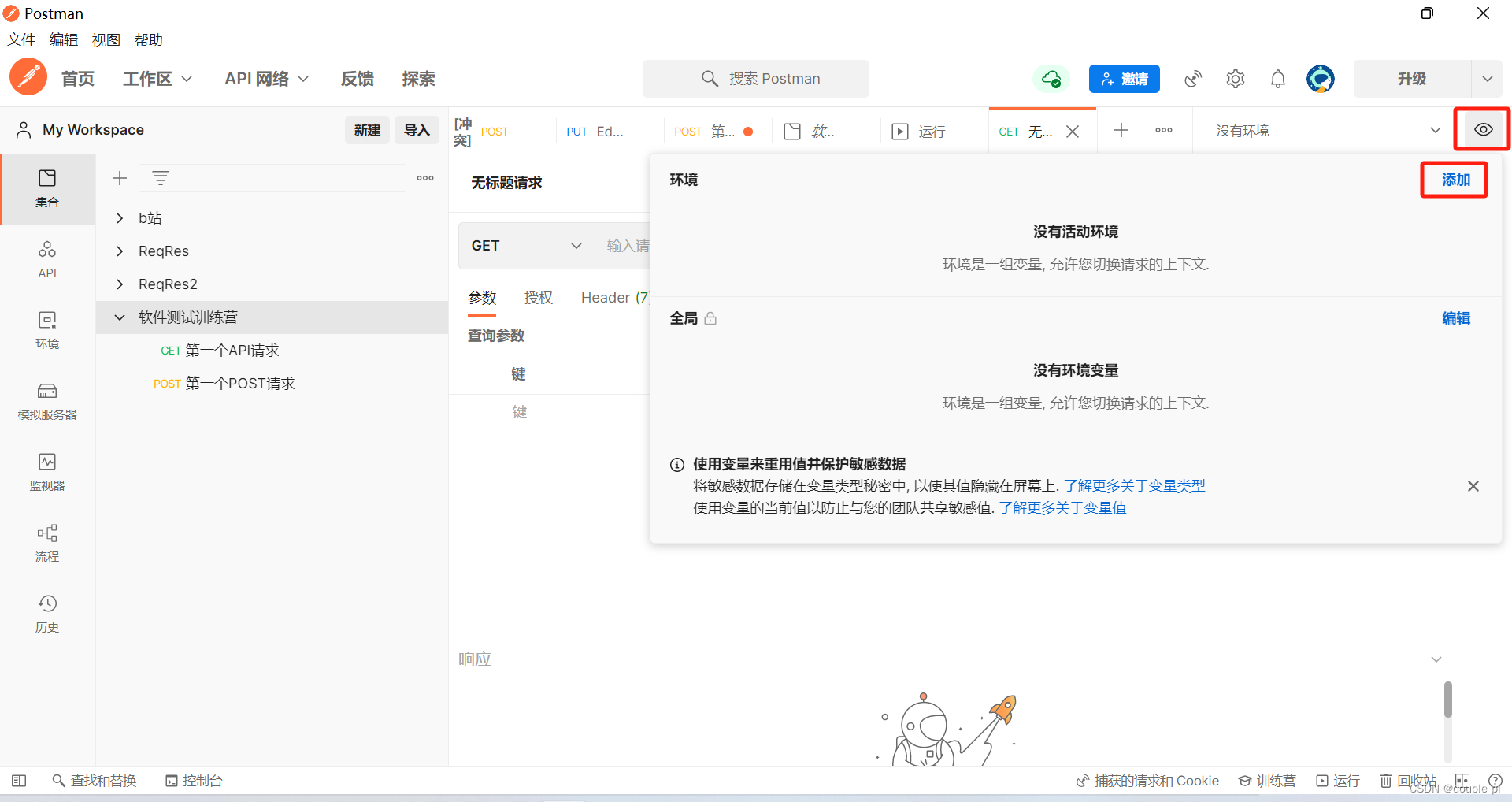
Task: Open 探索 in top navigation
Action: pyautogui.click(x=418, y=79)
